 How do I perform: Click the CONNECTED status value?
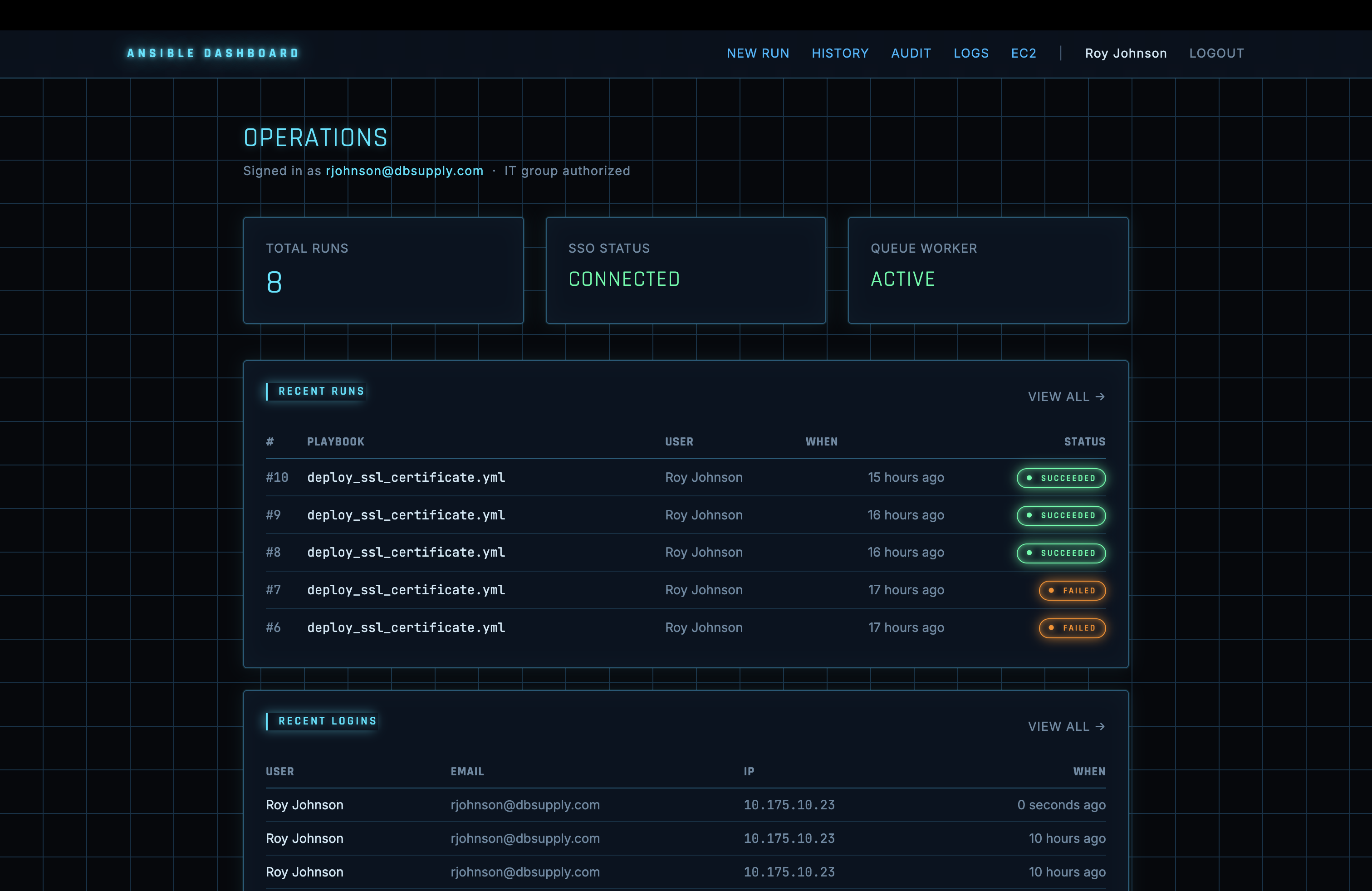[624, 279]
